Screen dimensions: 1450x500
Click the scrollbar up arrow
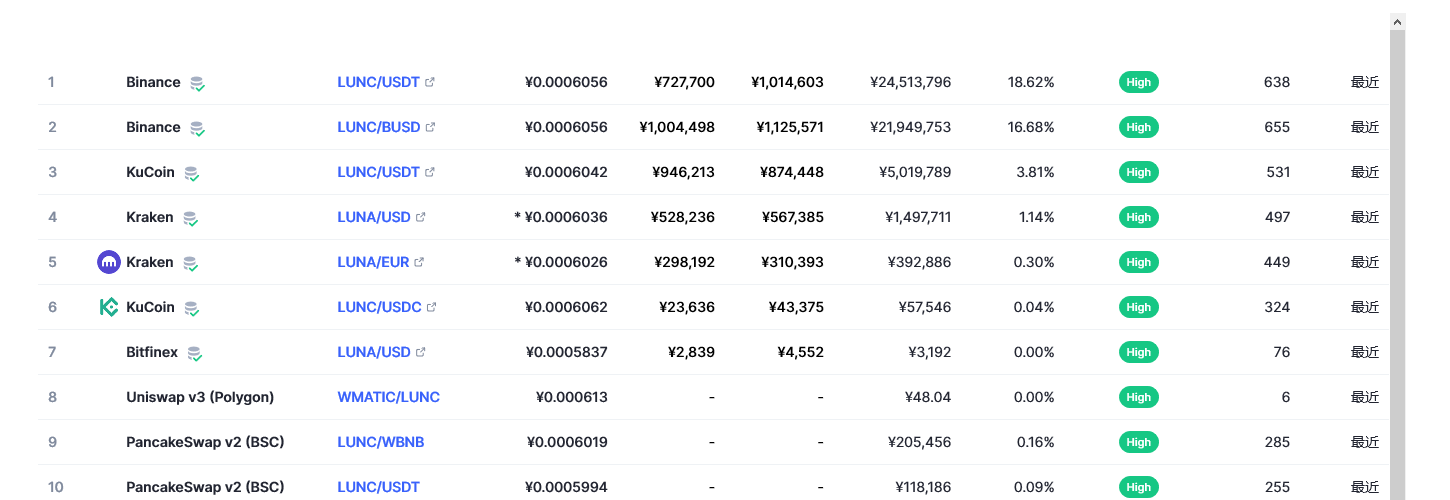pos(1398,21)
